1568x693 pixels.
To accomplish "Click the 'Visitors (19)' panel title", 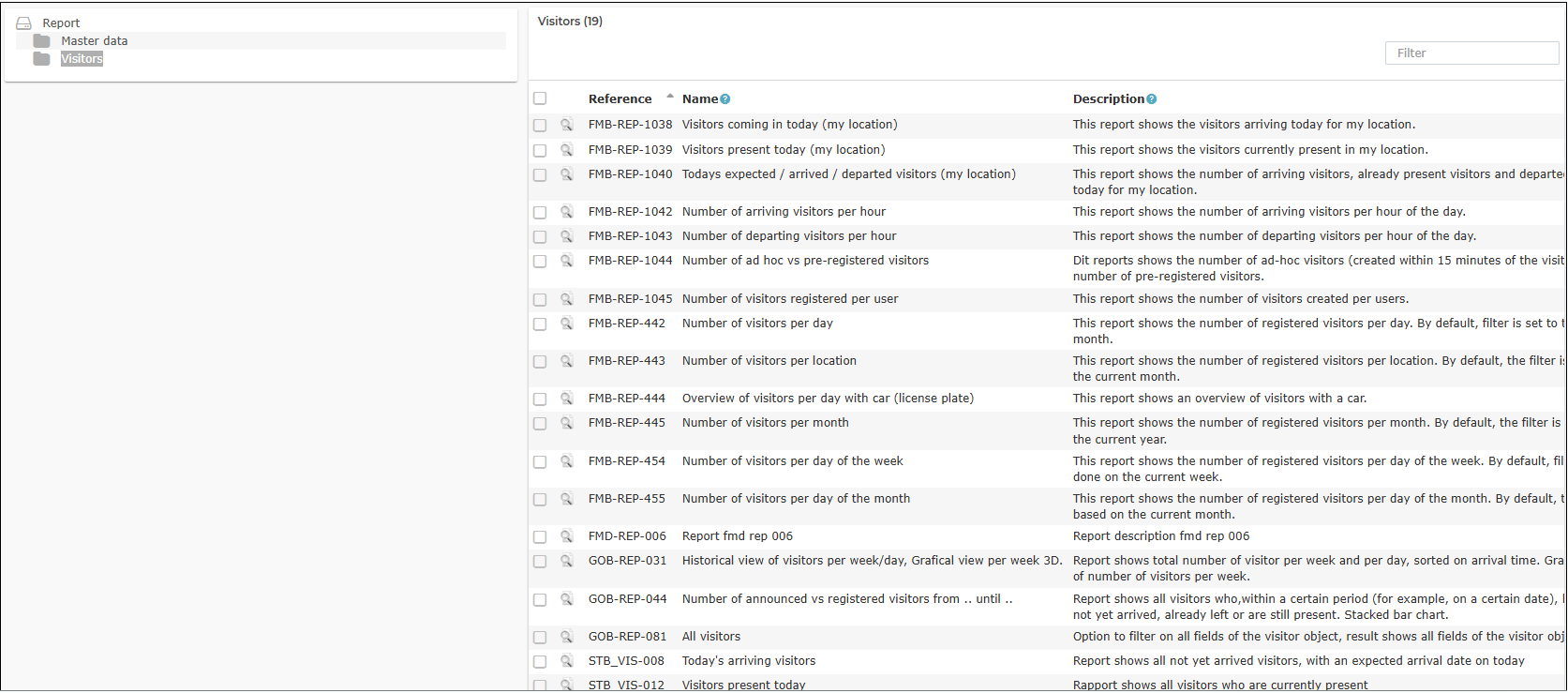I will tap(570, 22).
